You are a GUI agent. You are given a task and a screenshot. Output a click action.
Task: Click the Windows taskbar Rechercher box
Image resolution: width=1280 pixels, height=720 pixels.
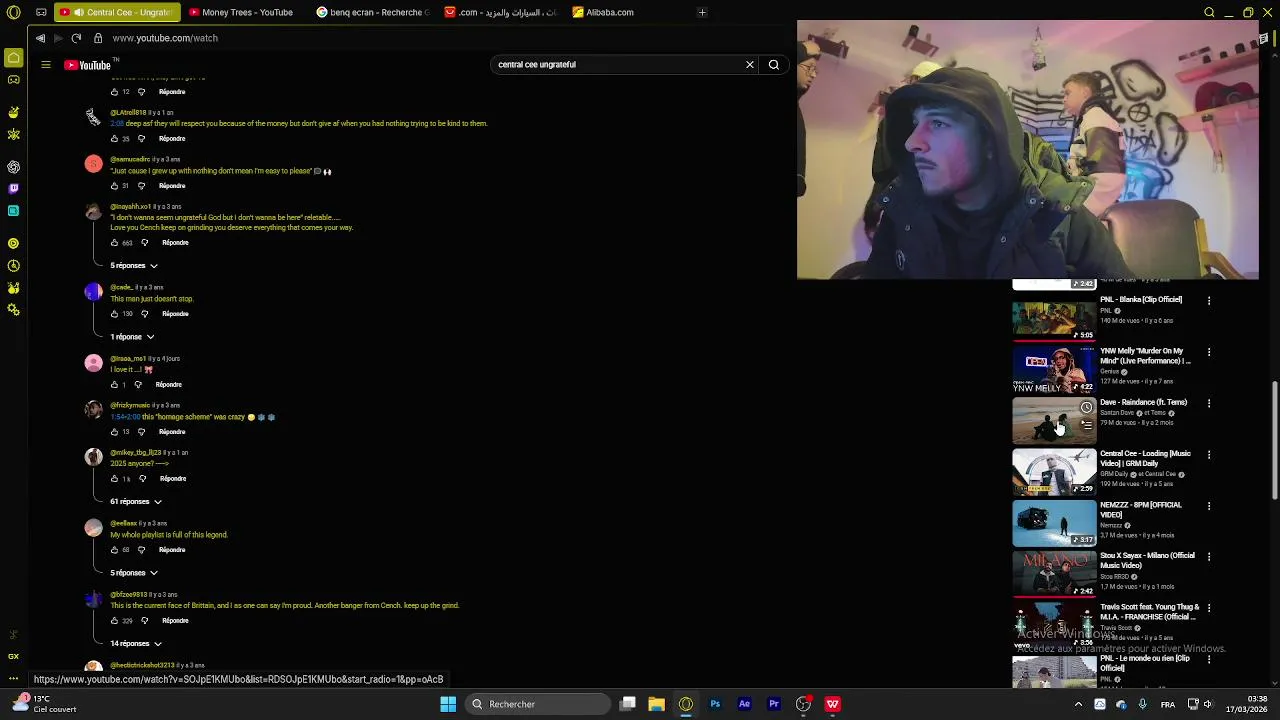click(540, 704)
